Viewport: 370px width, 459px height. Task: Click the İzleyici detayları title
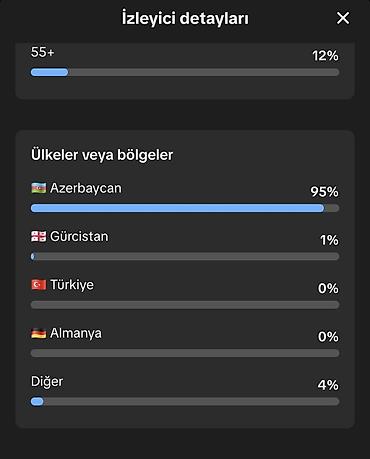coord(185,18)
